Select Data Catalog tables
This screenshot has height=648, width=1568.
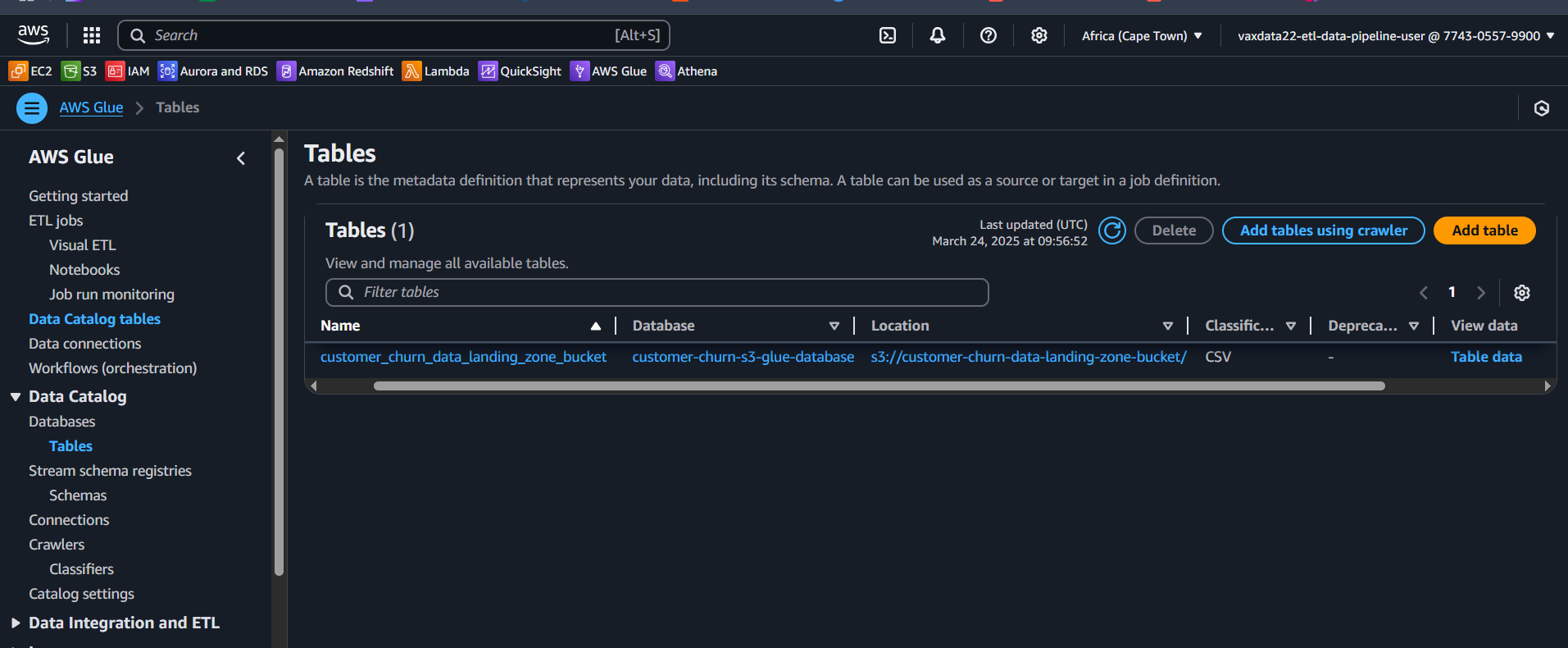(x=94, y=319)
